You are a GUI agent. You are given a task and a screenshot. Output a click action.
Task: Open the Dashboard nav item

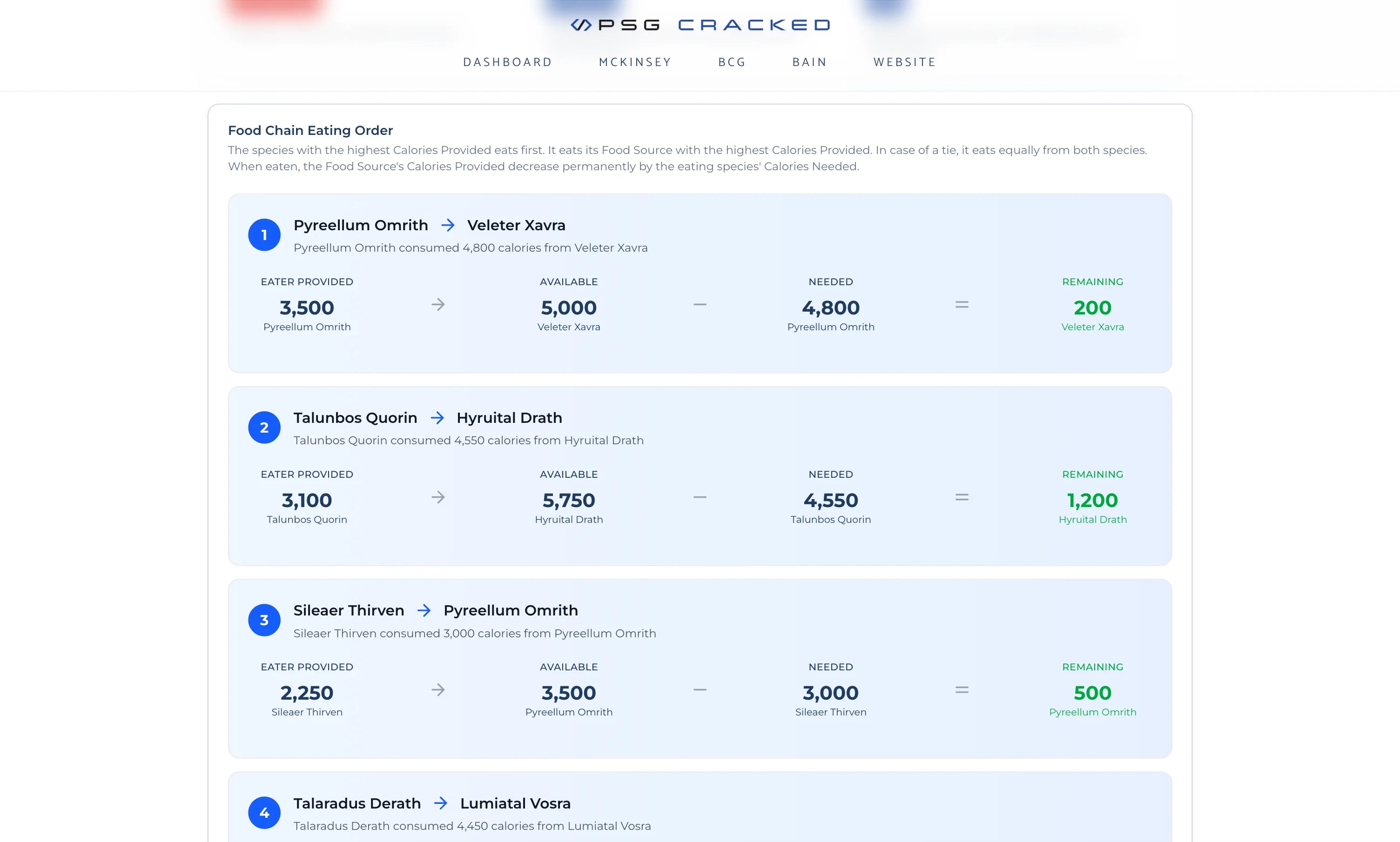click(507, 62)
